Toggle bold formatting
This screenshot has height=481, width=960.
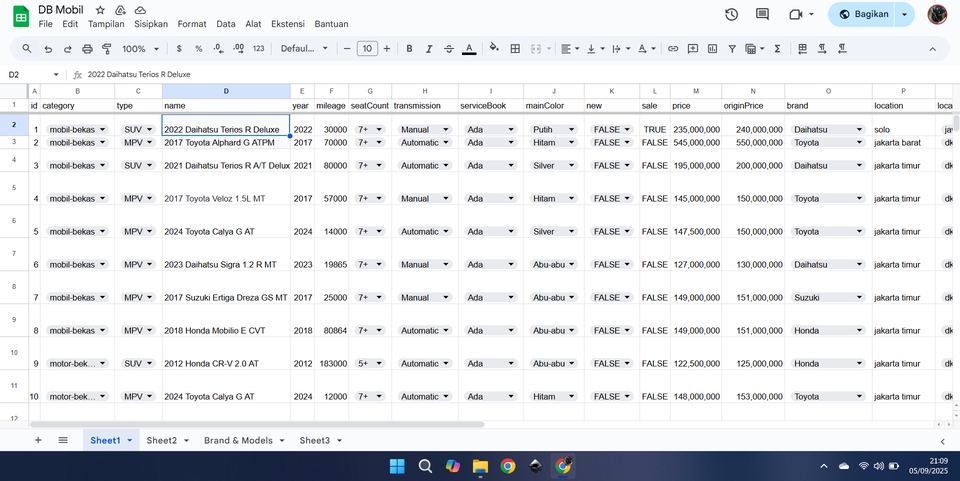coord(410,49)
